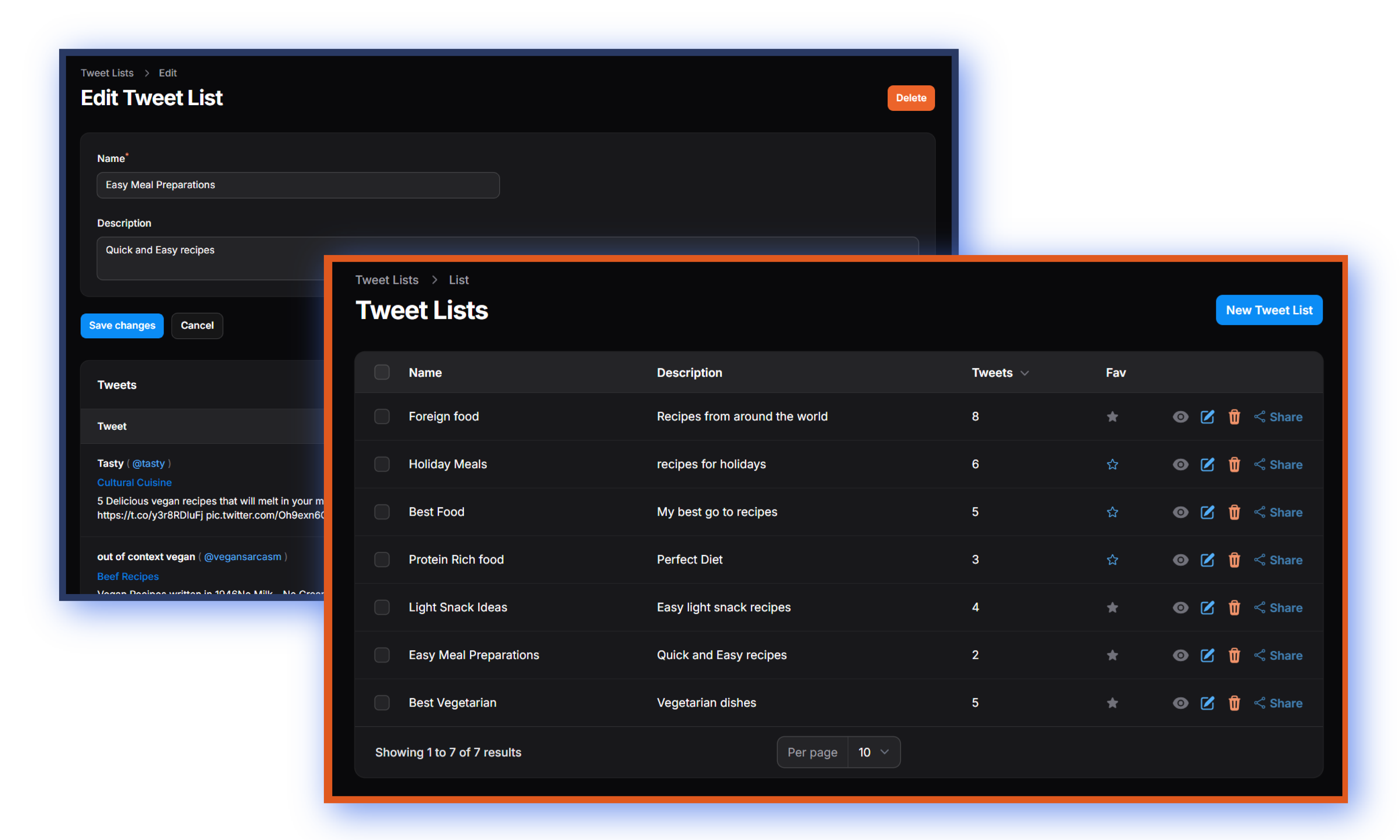This screenshot has width=1400, height=840.
Task: Click Share for Light Snack Ideas
Action: (1278, 607)
